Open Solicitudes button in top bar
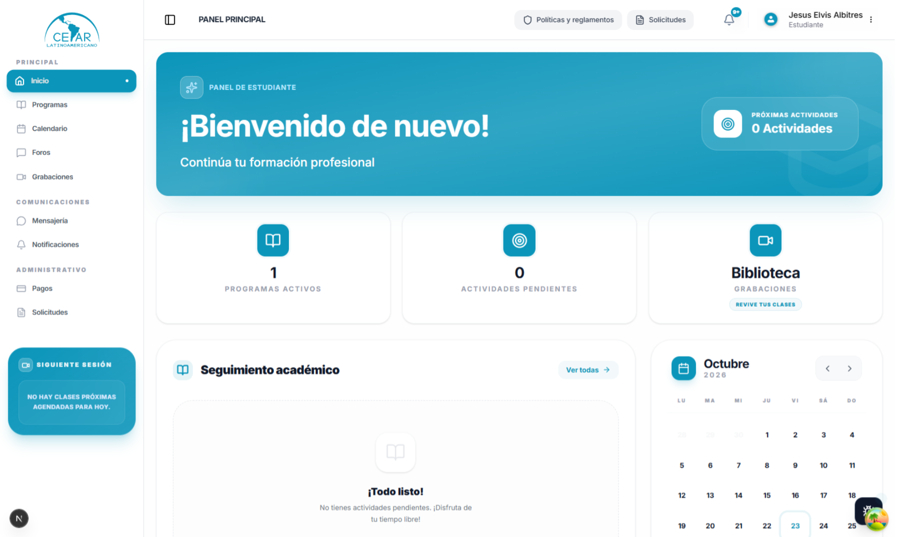900x537 pixels. [x=660, y=20]
